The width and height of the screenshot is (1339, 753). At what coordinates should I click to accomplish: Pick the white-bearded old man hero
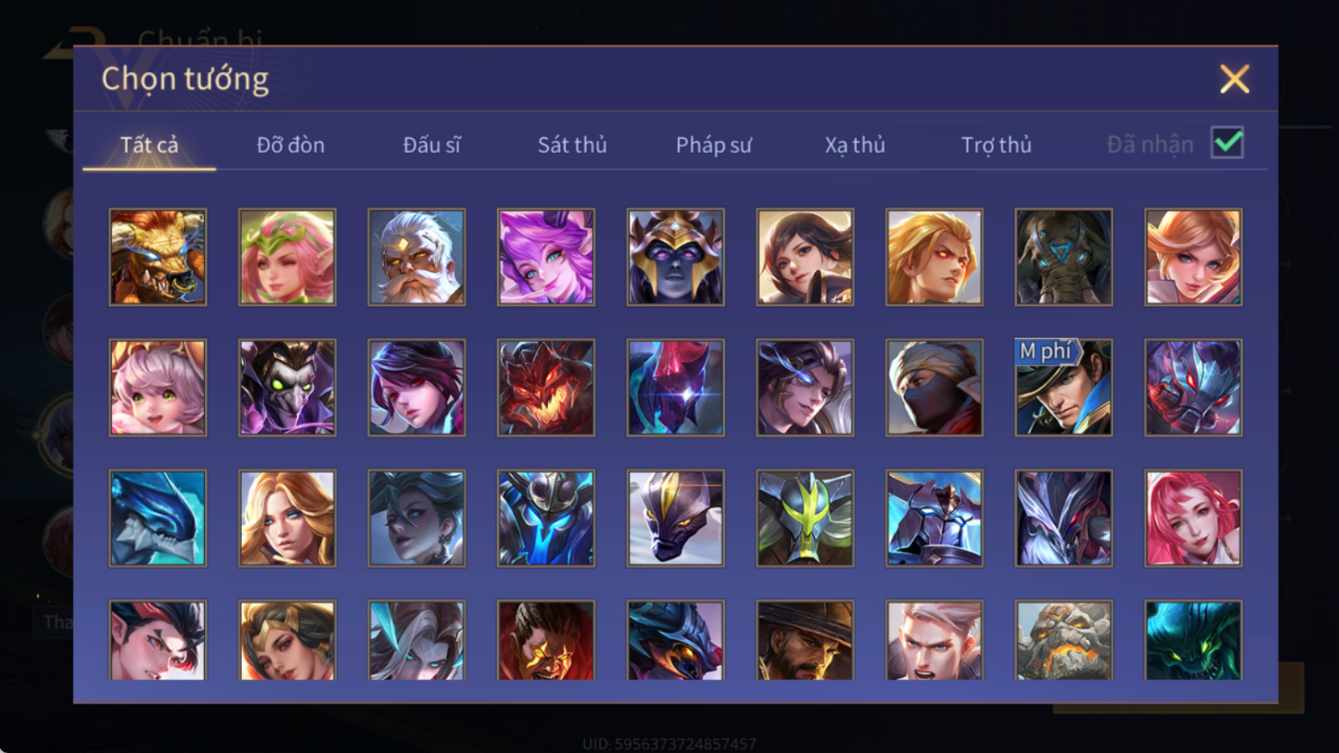[x=416, y=257]
